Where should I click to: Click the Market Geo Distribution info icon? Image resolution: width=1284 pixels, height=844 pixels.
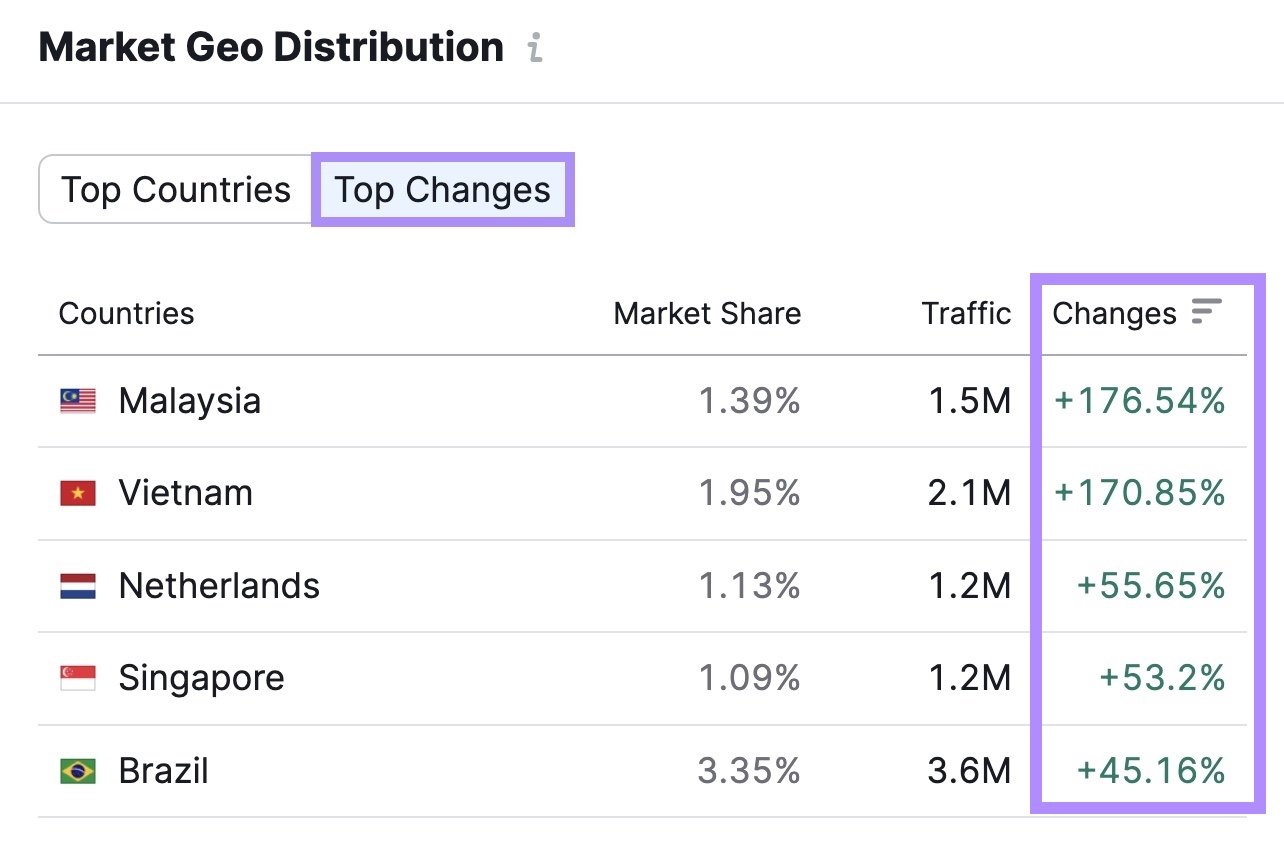(536, 46)
